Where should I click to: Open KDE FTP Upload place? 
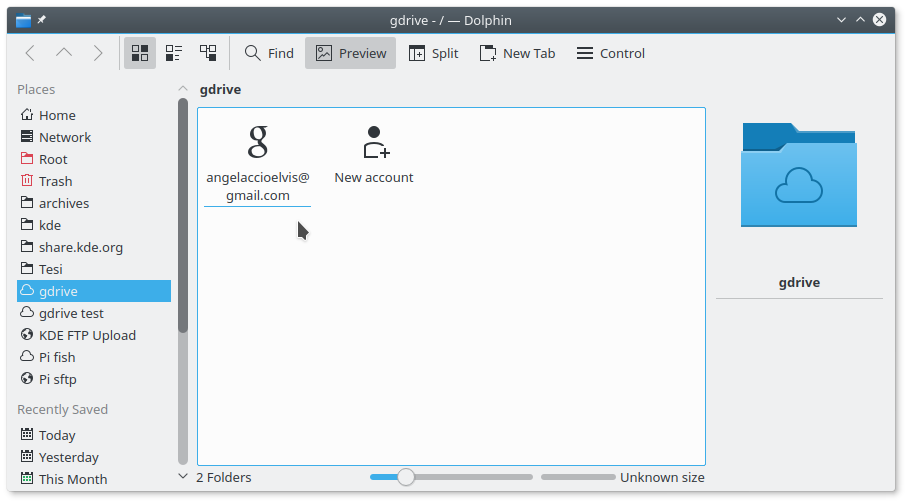tap(94, 335)
